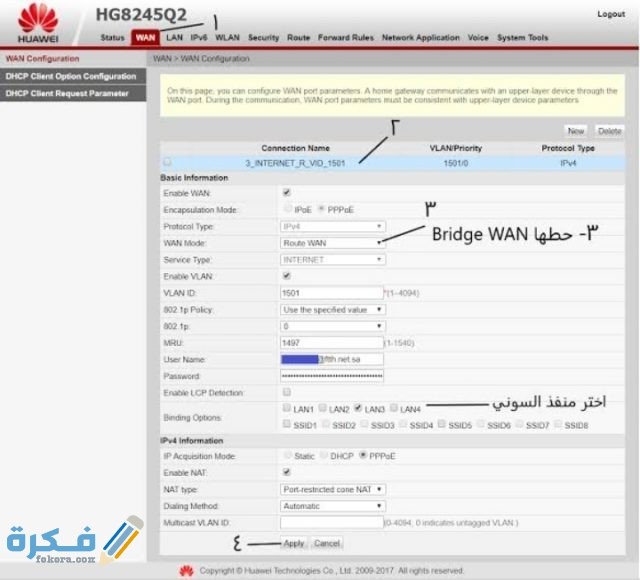Check the SSID2 binding option

pyautogui.click(x=326, y=424)
